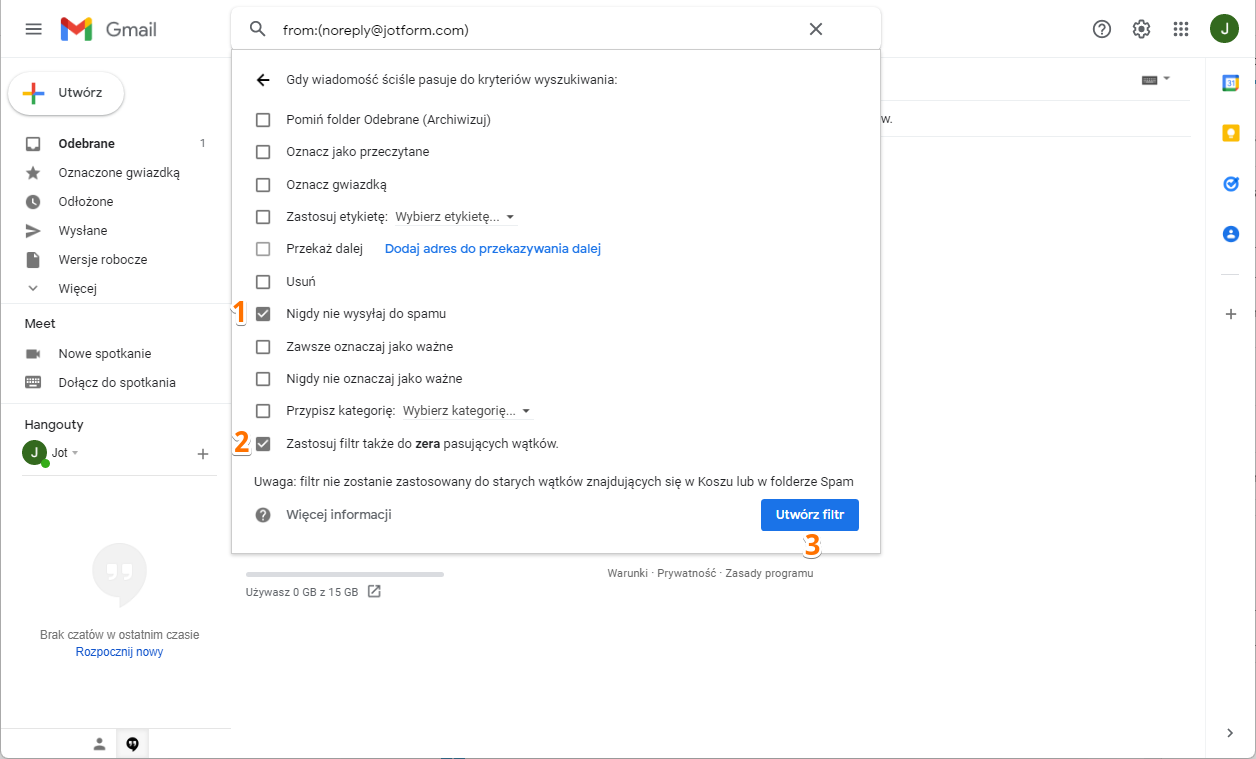
Task: Collapse the sidebar with the hamburger menu
Action: tap(33, 29)
